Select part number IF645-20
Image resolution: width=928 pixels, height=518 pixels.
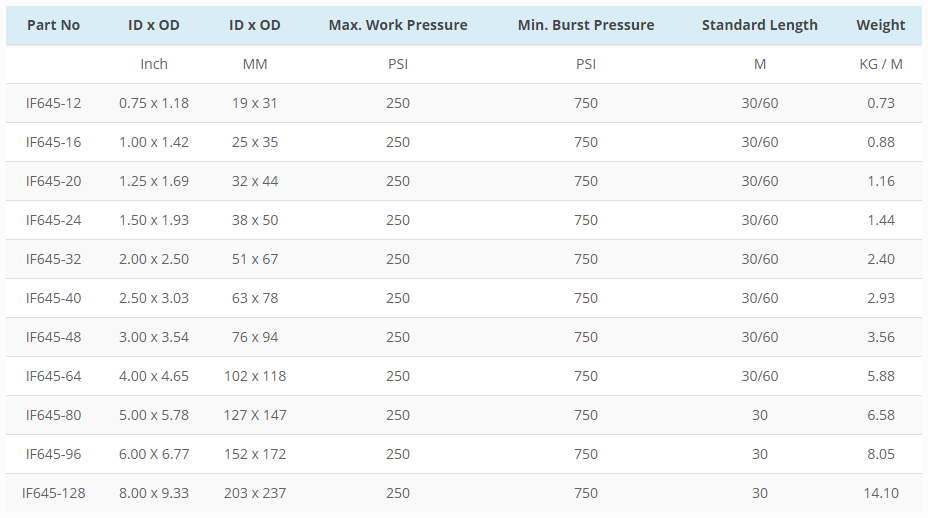click(54, 181)
